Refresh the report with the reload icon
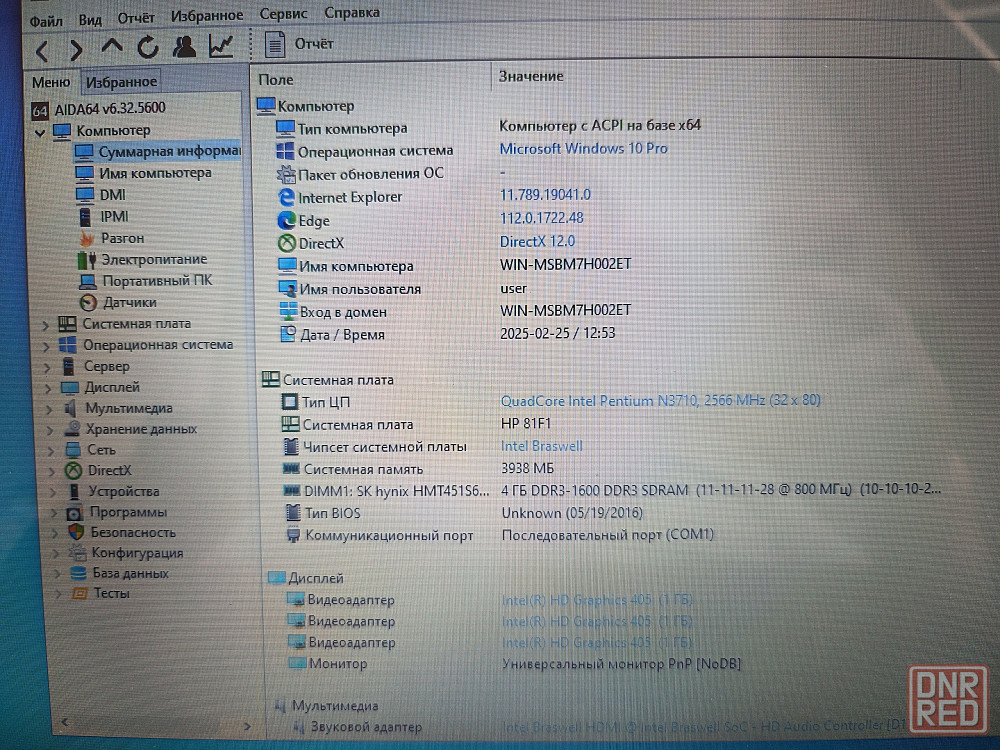1000x750 pixels. point(148,47)
